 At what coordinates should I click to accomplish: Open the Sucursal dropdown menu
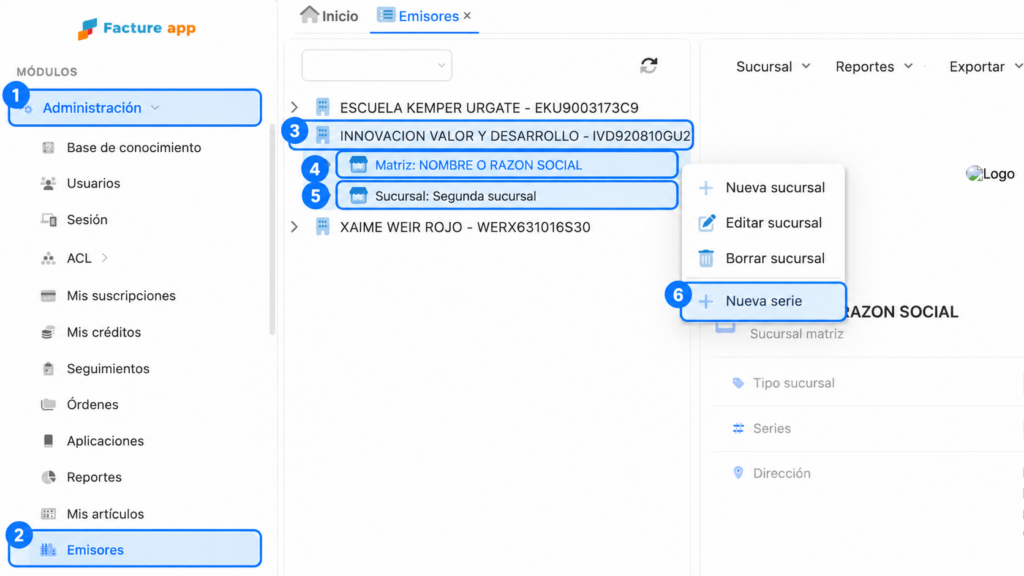[x=773, y=67]
